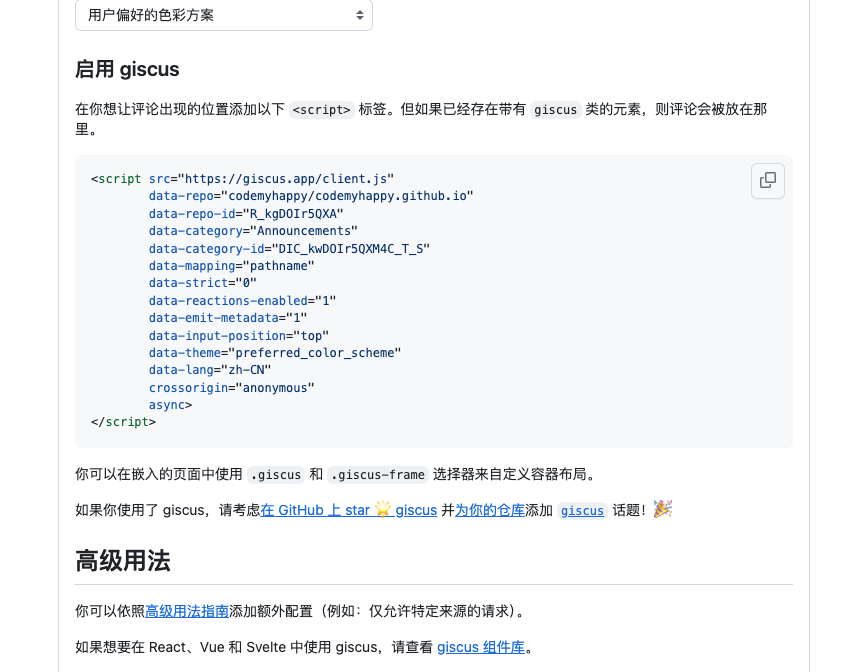Click the .giscus inline selector code

[x=276, y=474]
